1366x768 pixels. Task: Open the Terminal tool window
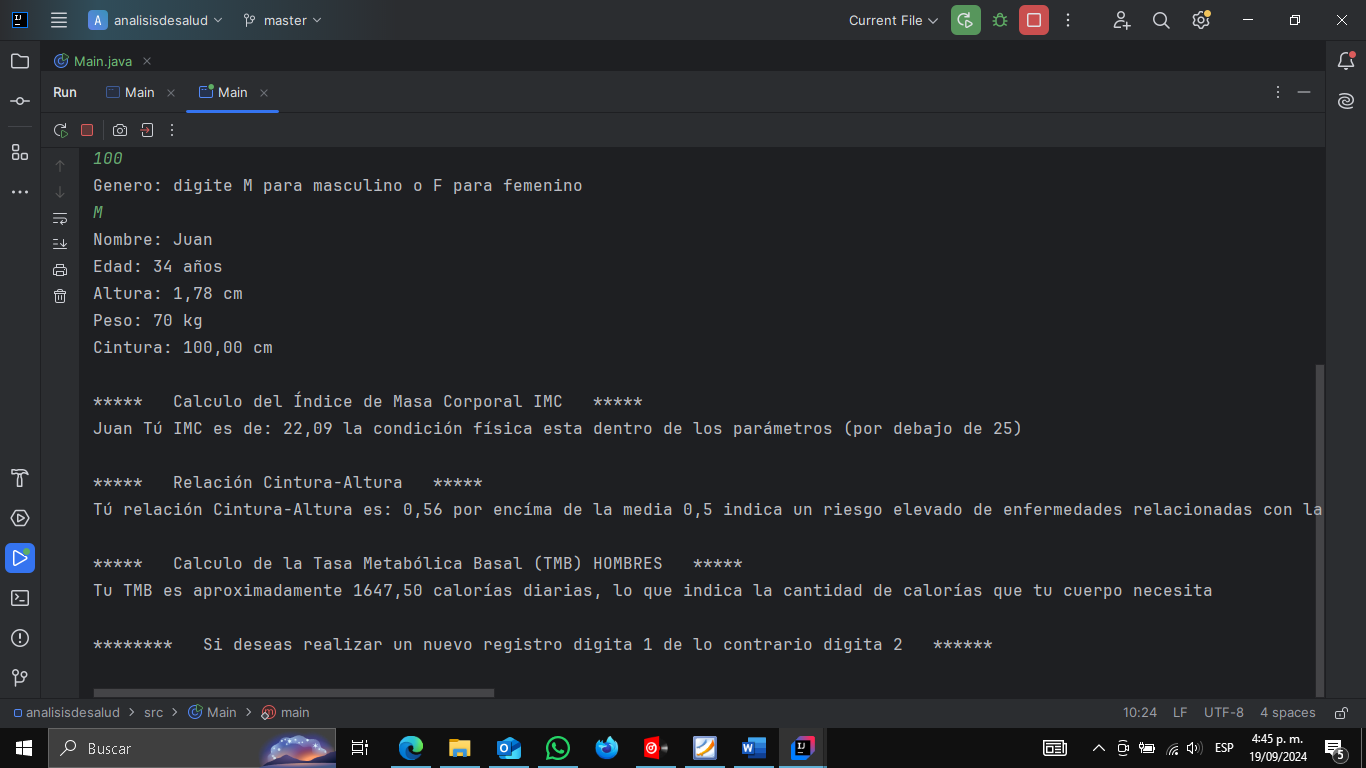[20, 598]
